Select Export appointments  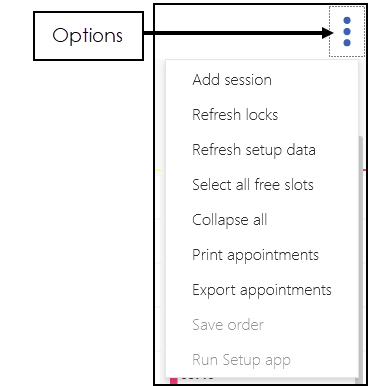(x=262, y=290)
